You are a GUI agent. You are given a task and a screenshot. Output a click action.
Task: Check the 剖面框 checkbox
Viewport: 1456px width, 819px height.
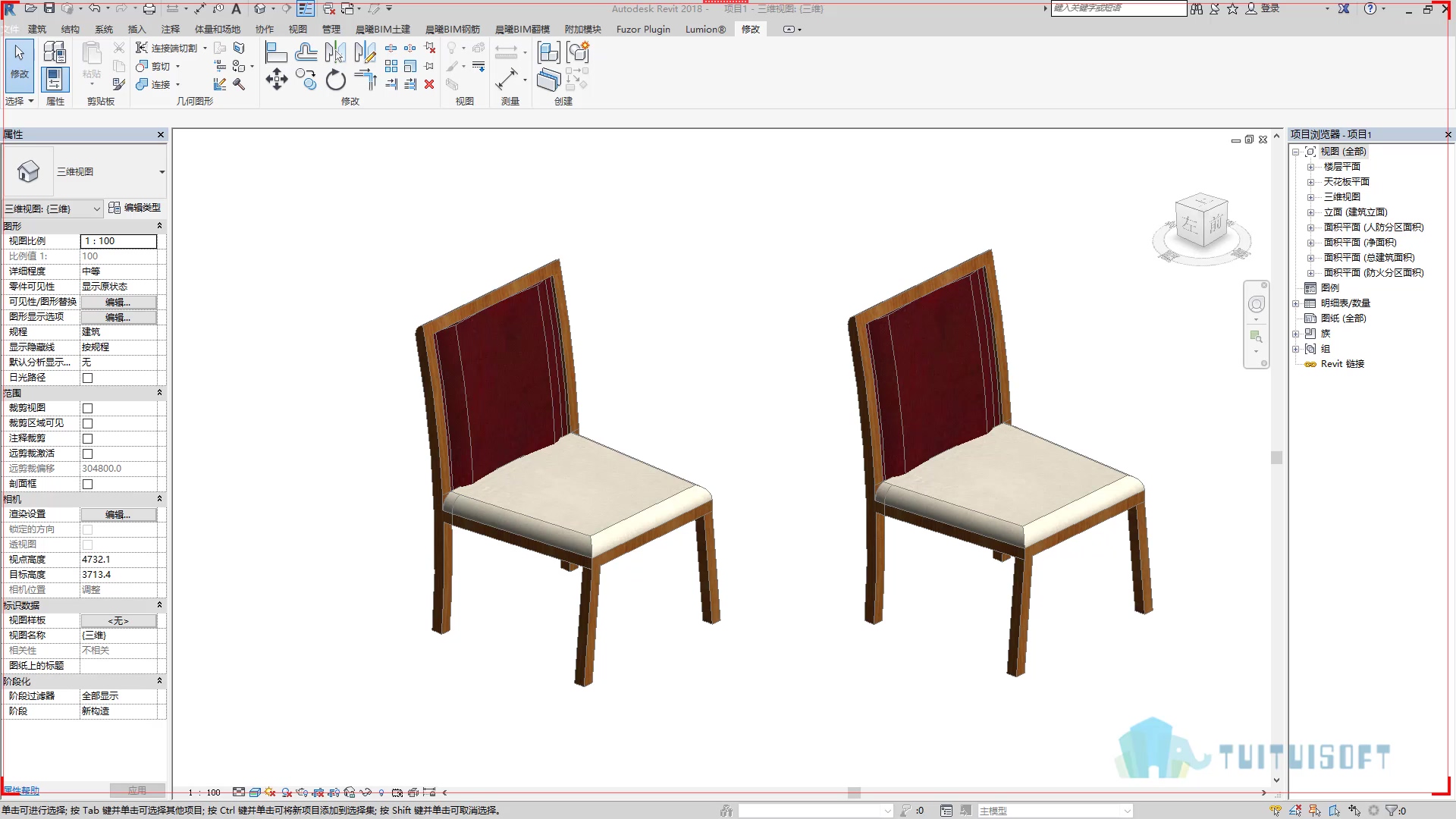coord(87,484)
